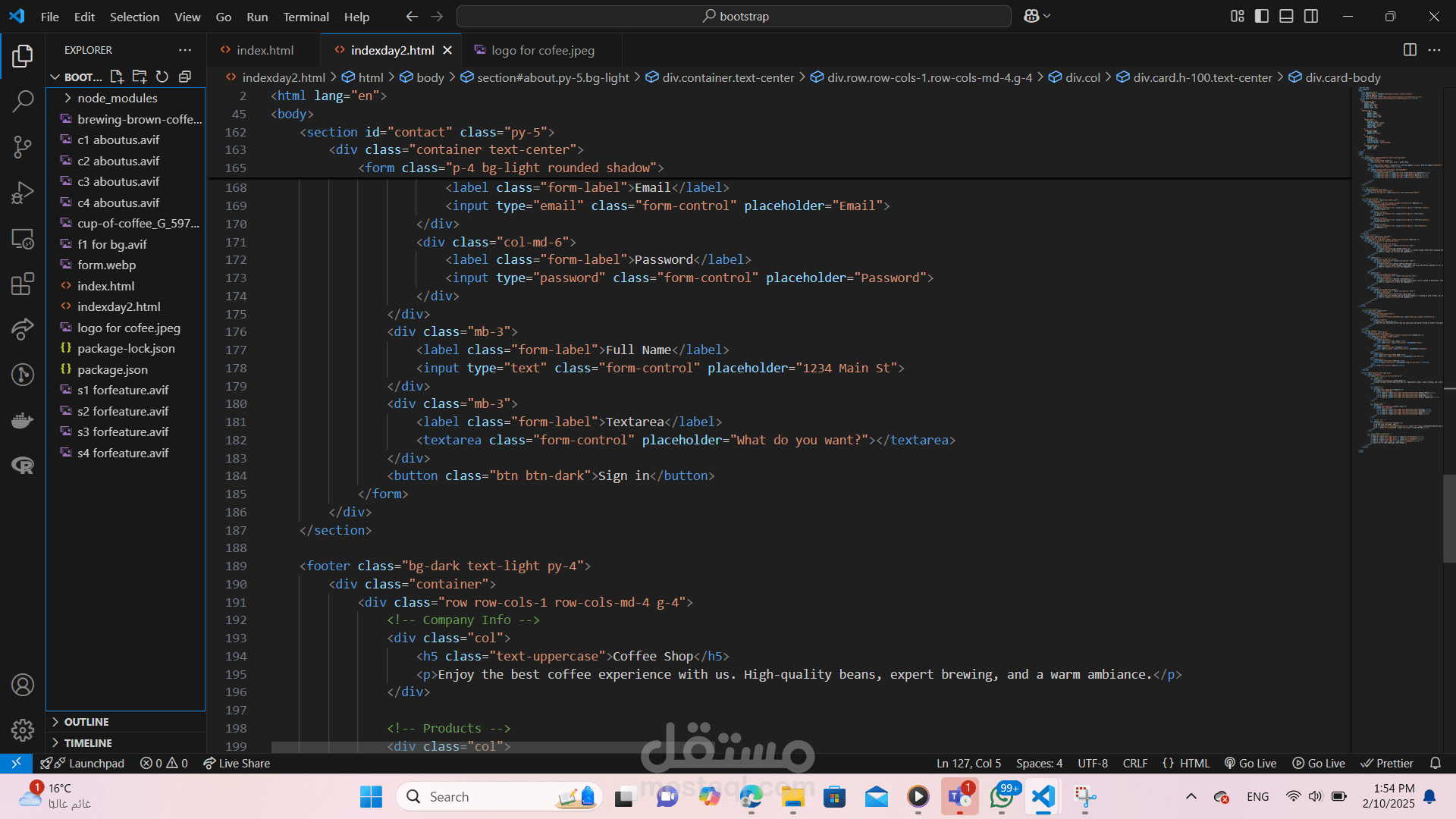Toggle the primary side bar layout button
This screenshot has height=819, width=1456.
[1262, 16]
